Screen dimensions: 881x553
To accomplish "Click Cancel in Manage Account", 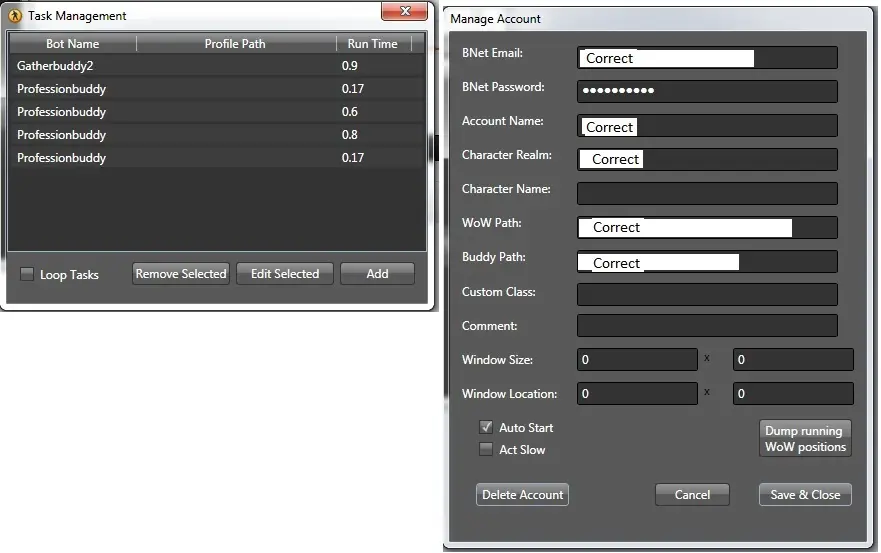I will click(692, 494).
